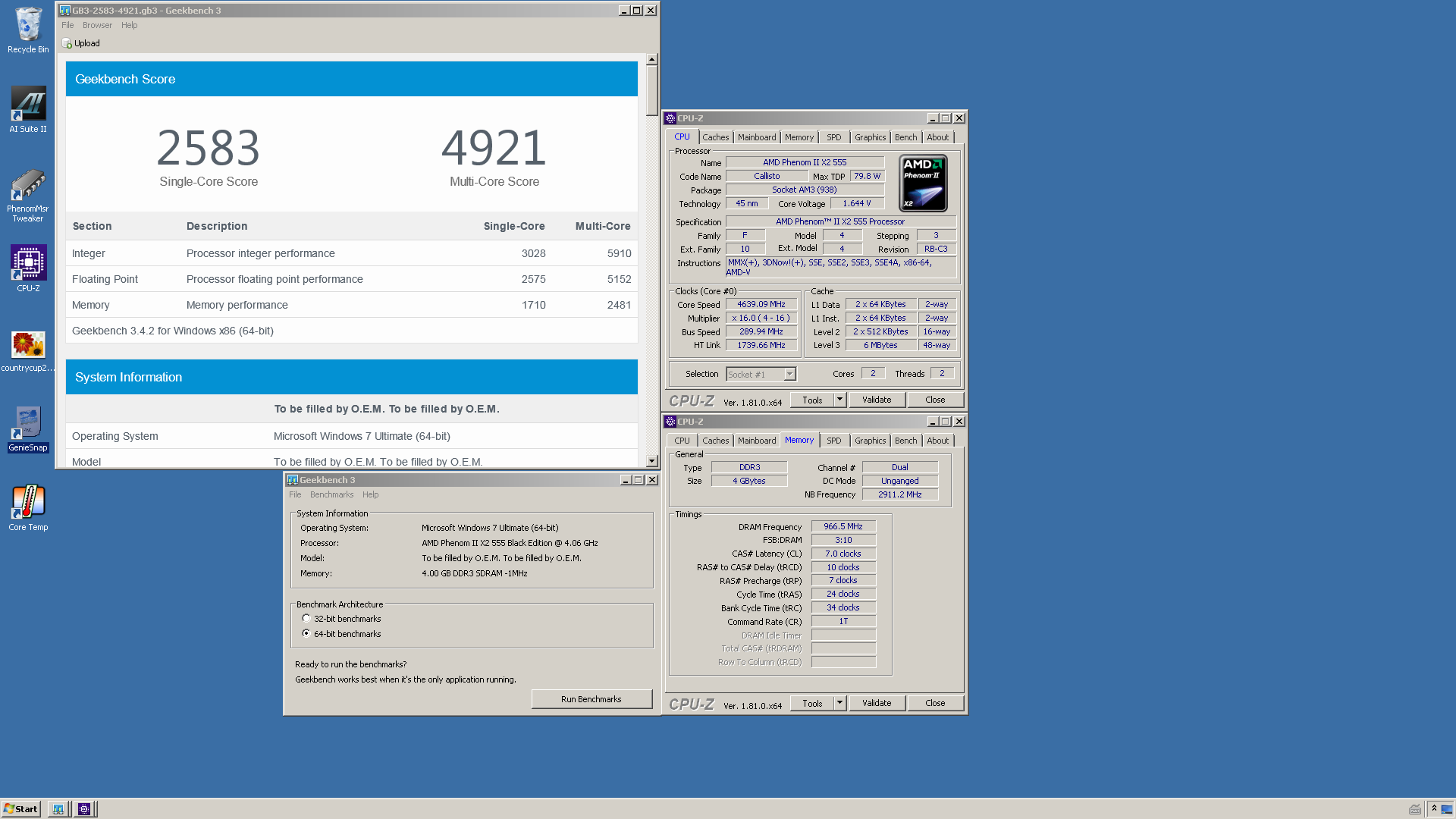
Task: Switch to CPU tab in lower CPU-Z
Action: point(682,441)
